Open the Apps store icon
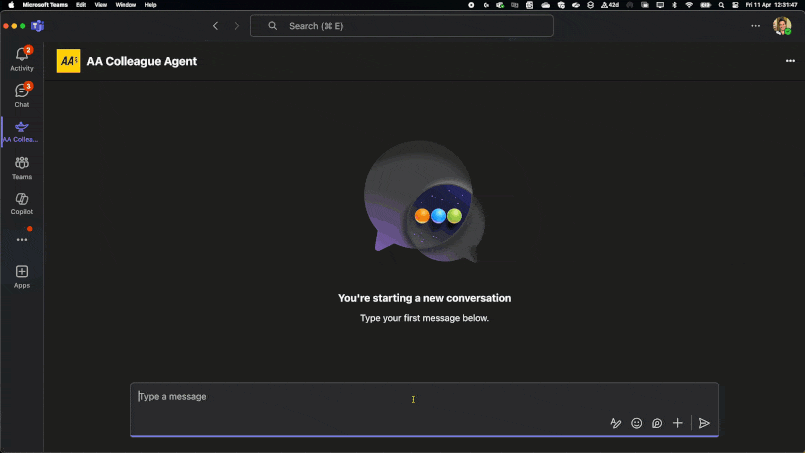The height and width of the screenshot is (453, 805). (22, 275)
